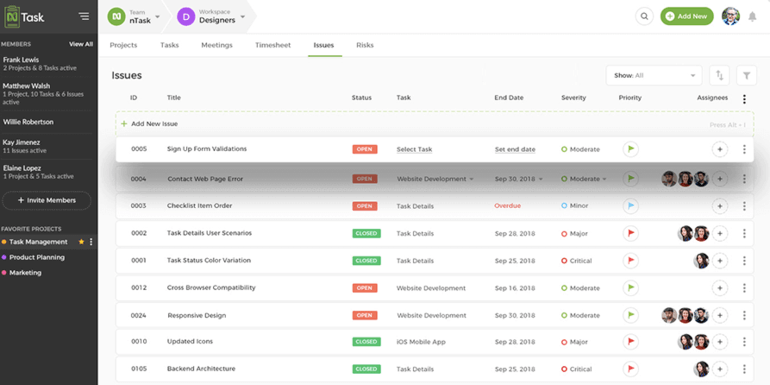Image resolution: width=770 pixels, height=385 pixels.
Task: Open notifications bell icon
Action: [752, 17]
